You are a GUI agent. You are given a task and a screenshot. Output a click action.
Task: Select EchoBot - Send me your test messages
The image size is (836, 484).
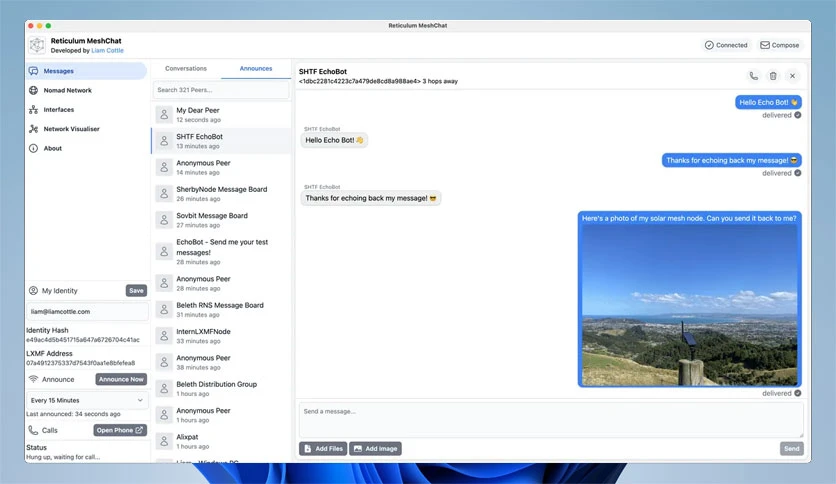point(221,252)
